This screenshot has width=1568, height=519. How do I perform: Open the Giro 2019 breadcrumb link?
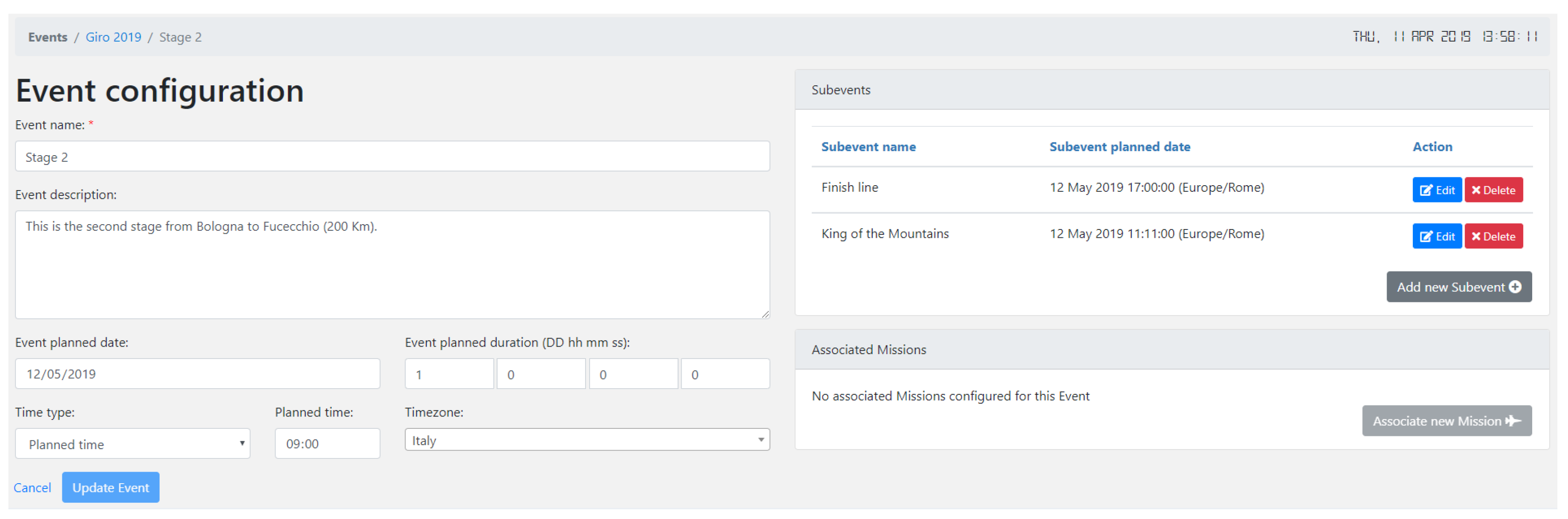[x=113, y=37]
